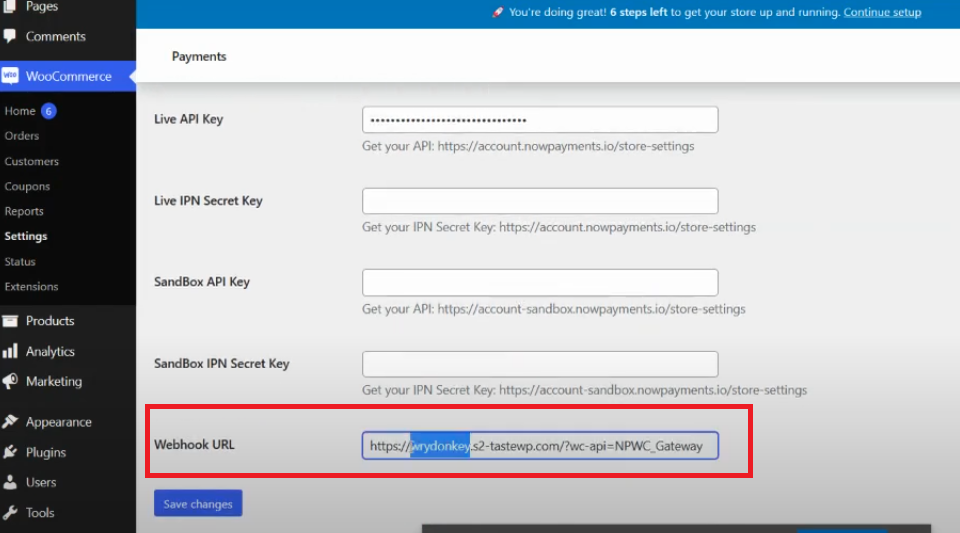Click the Comments speech bubble icon
The height and width of the screenshot is (533, 960).
(x=11, y=36)
